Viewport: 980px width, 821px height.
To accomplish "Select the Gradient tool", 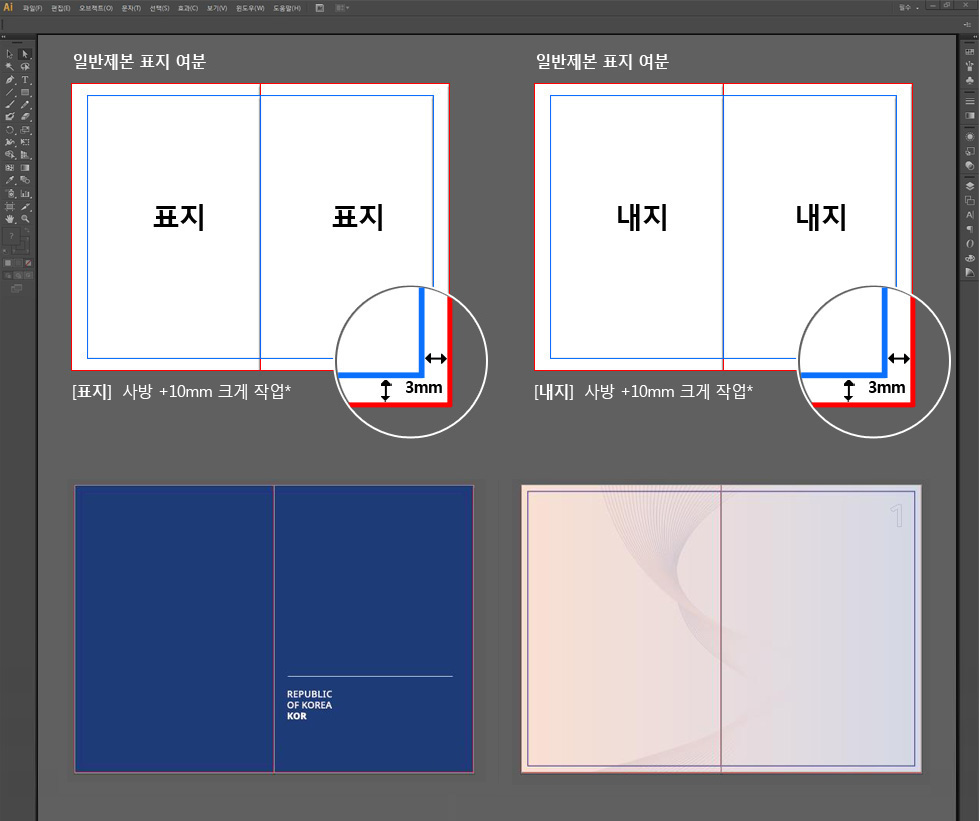I will tap(25, 167).
